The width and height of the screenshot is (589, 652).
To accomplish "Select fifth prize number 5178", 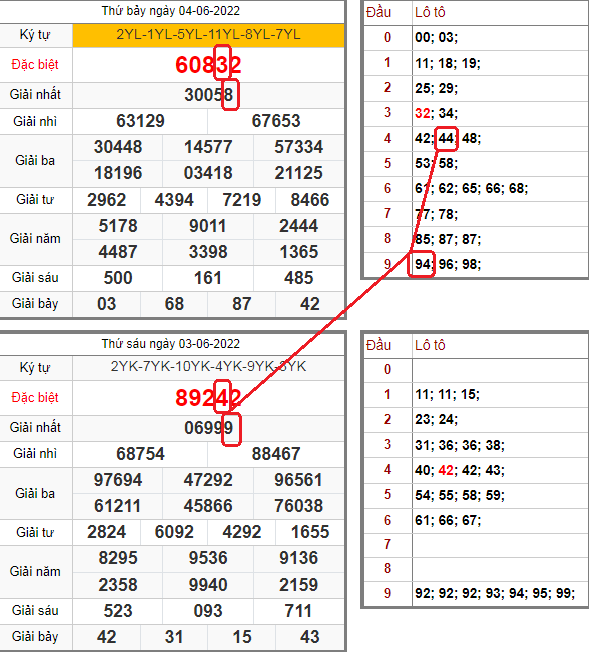I will pos(118,226).
